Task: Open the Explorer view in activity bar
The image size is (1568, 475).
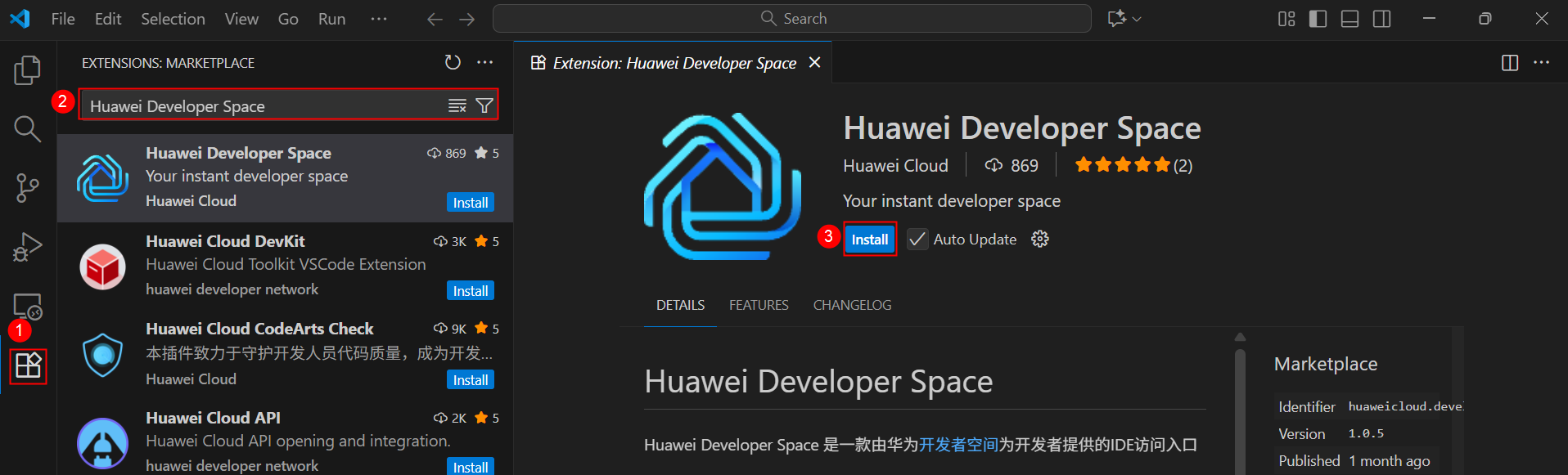Action: pos(27,70)
